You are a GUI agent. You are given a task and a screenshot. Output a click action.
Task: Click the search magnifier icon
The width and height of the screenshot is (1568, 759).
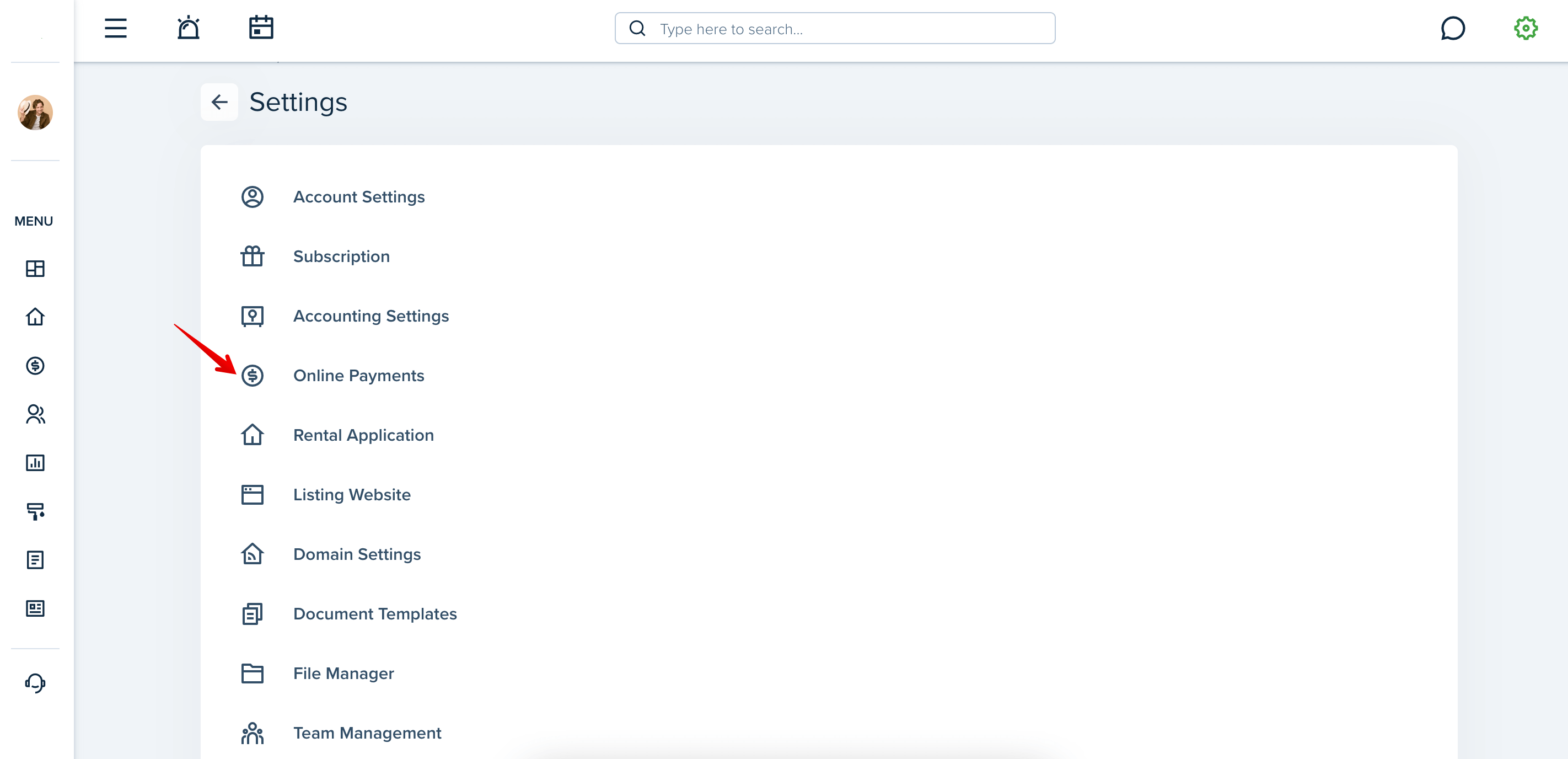tap(637, 29)
